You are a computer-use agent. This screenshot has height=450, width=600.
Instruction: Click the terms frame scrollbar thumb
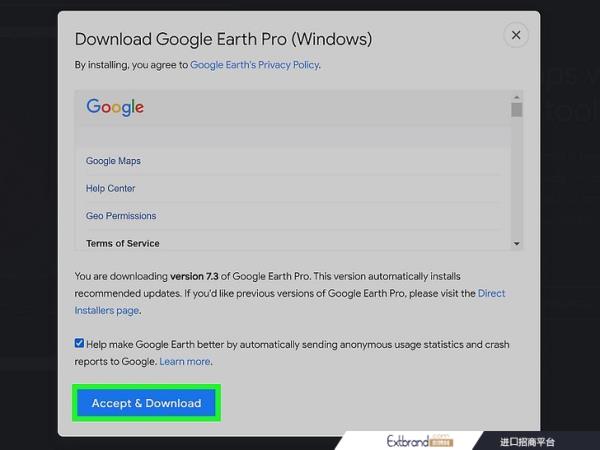click(x=517, y=110)
